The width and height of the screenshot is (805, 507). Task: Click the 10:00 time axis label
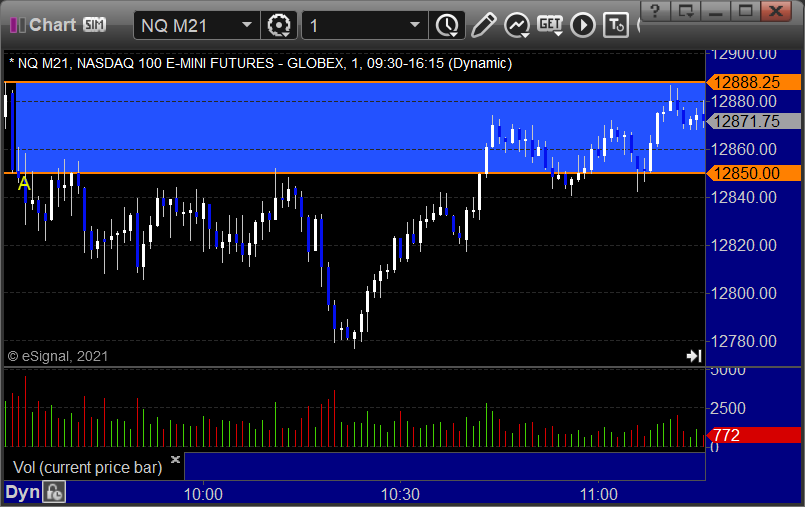(203, 495)
